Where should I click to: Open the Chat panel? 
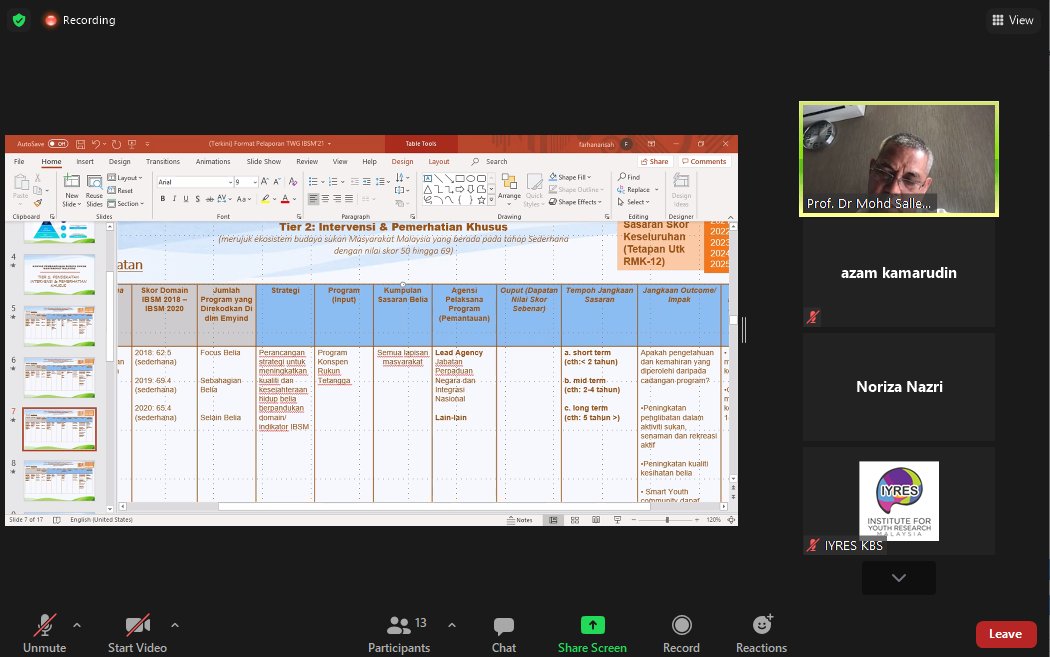coord(504,633)
